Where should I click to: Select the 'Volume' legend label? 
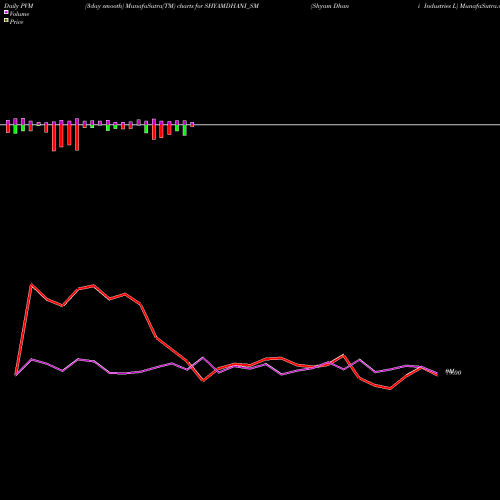(x=19, y=14)
